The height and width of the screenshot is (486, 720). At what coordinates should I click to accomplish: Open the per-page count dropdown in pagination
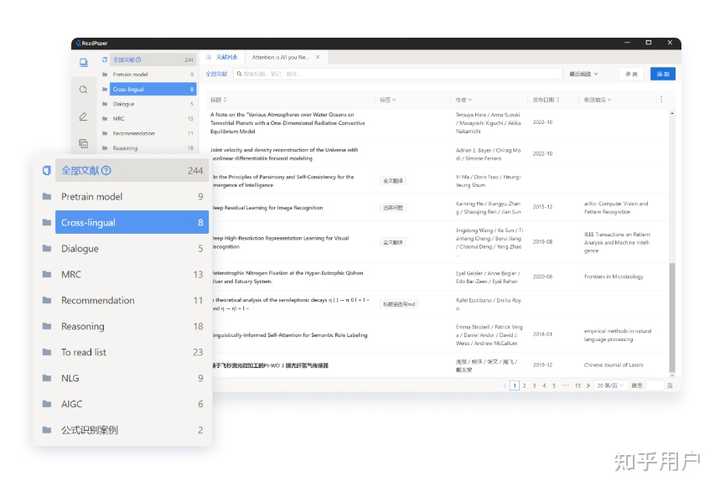pos(609,385)
